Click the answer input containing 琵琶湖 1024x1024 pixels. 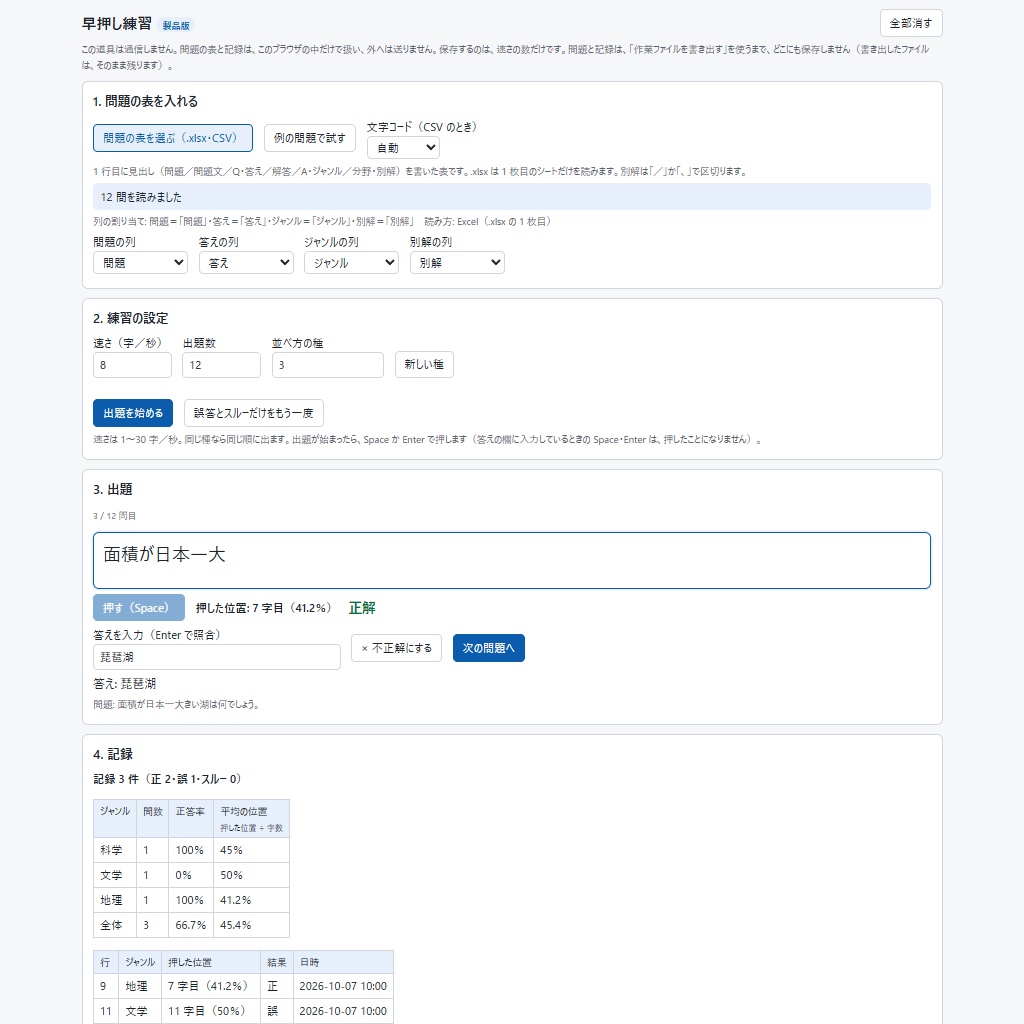217,657
